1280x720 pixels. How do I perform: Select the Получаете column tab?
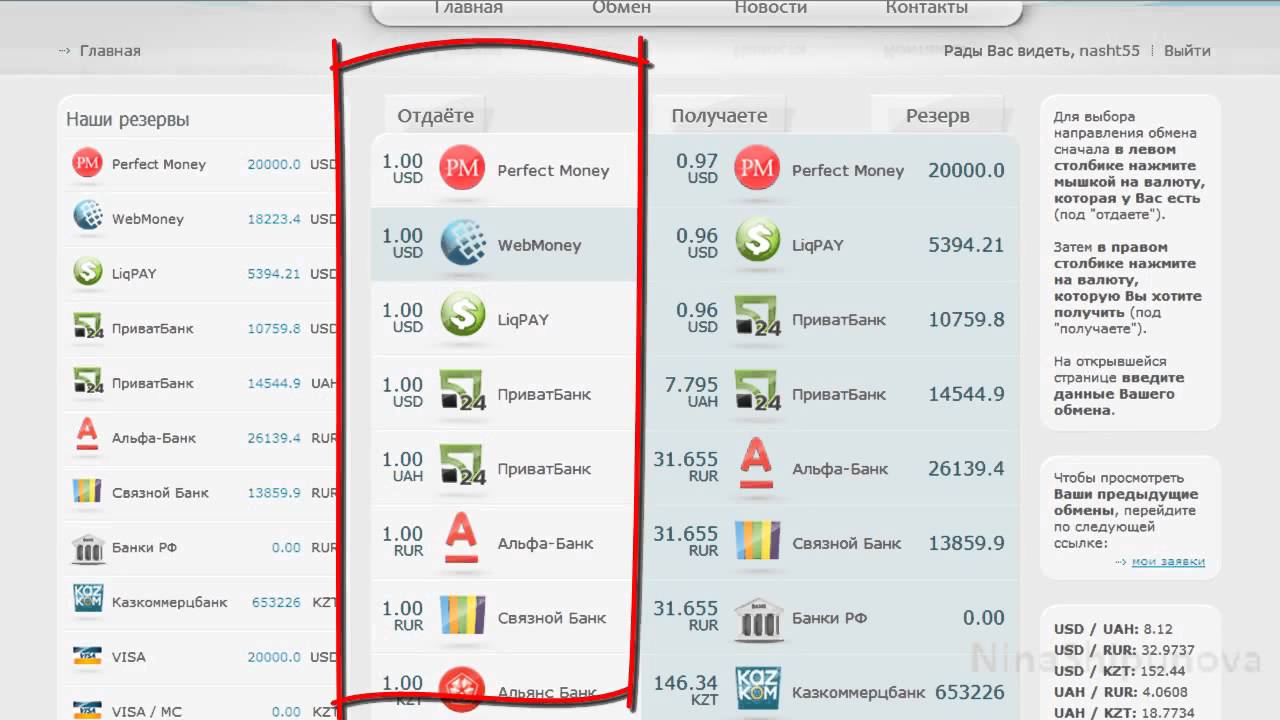point(719,116)
